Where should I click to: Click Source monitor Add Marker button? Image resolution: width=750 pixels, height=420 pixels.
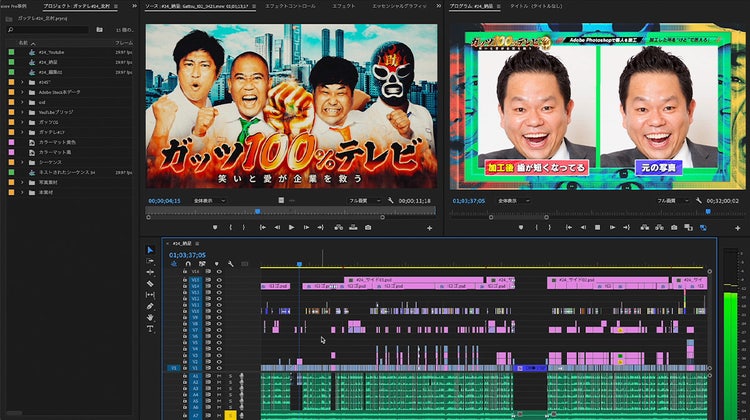(x=215, y=228)
